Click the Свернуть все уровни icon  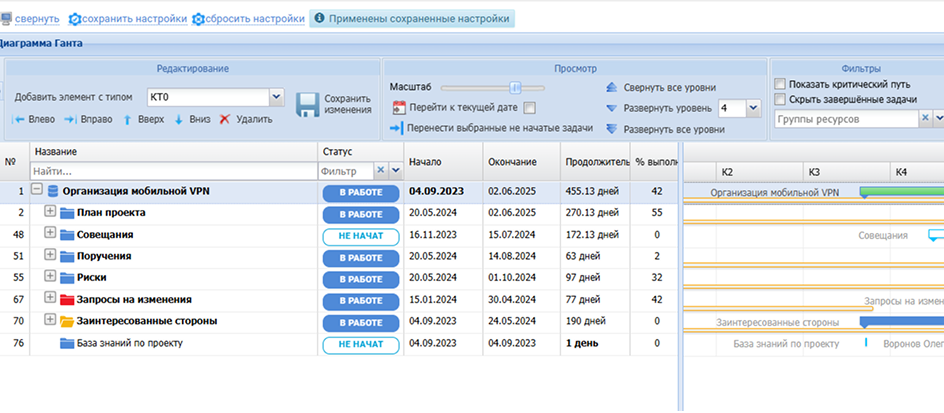(612, 87)
